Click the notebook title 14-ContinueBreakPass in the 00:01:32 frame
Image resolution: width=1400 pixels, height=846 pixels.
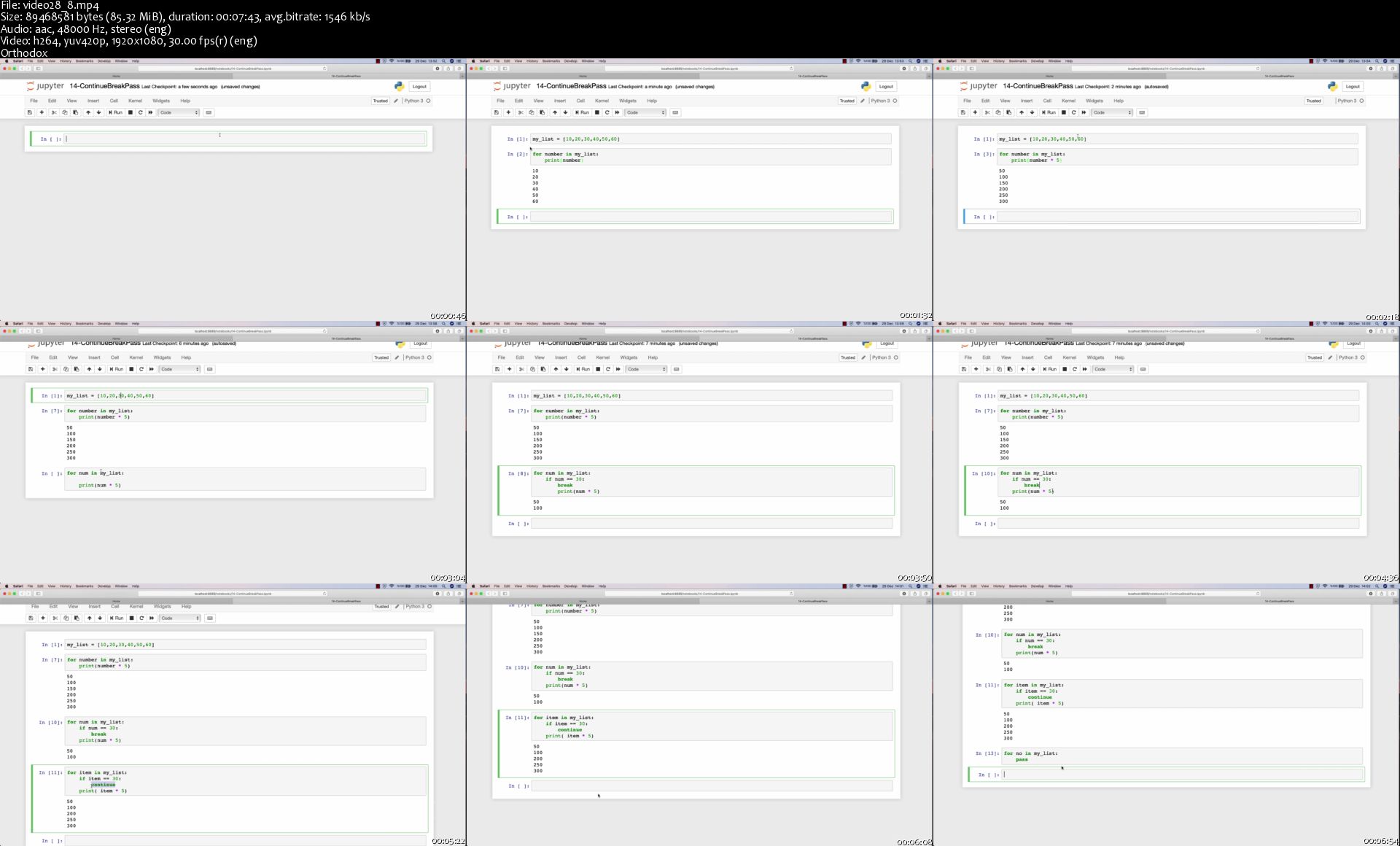571,86
